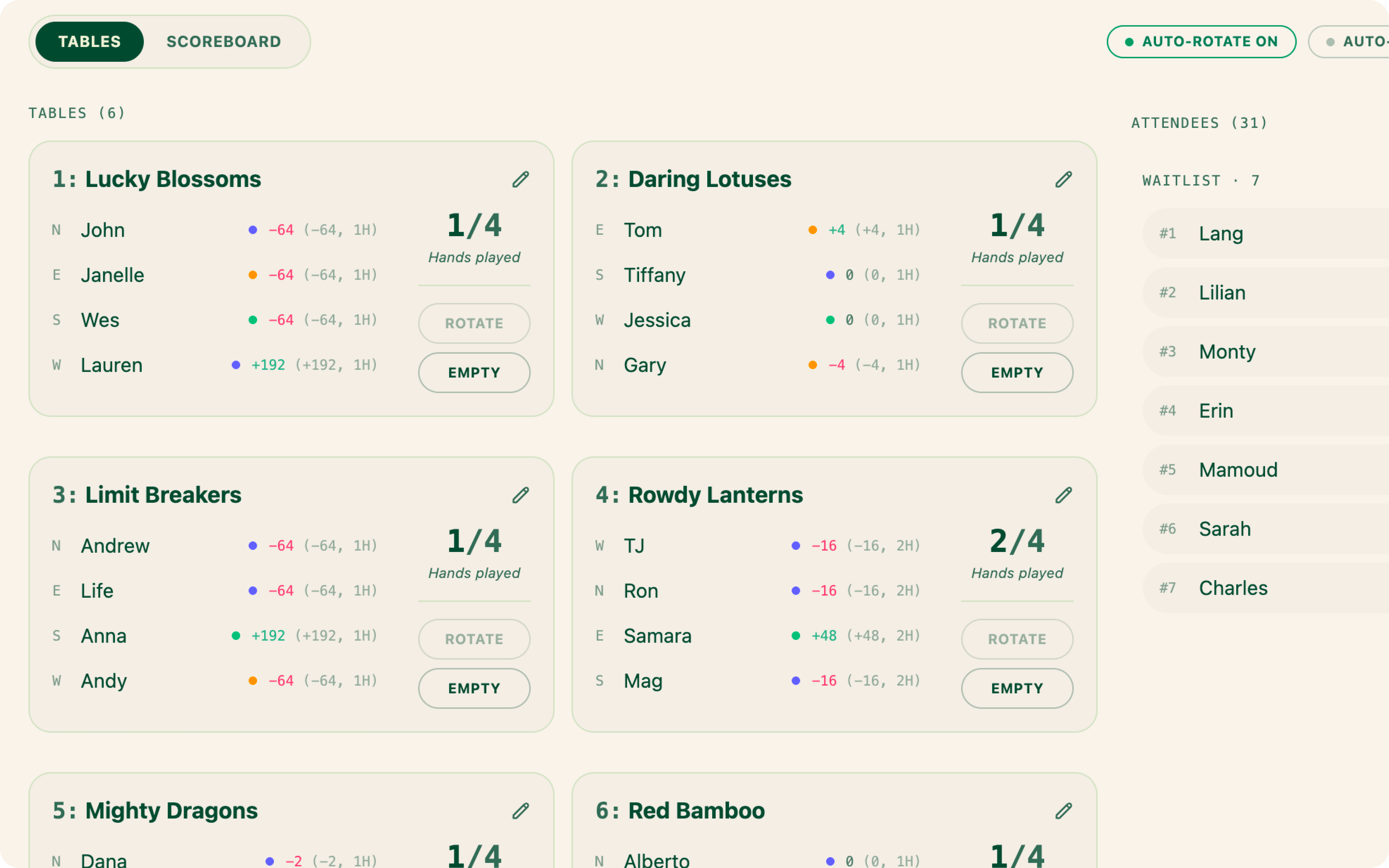Toggle the Auto-Rotate On switch

coord(1201,42)
